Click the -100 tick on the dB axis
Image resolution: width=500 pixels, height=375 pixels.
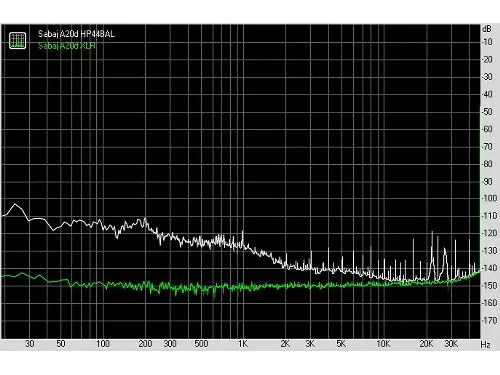point(489,198)
